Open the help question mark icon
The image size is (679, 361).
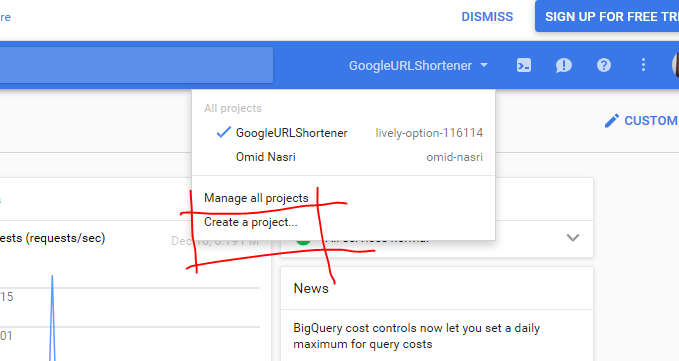click(604, 65)
